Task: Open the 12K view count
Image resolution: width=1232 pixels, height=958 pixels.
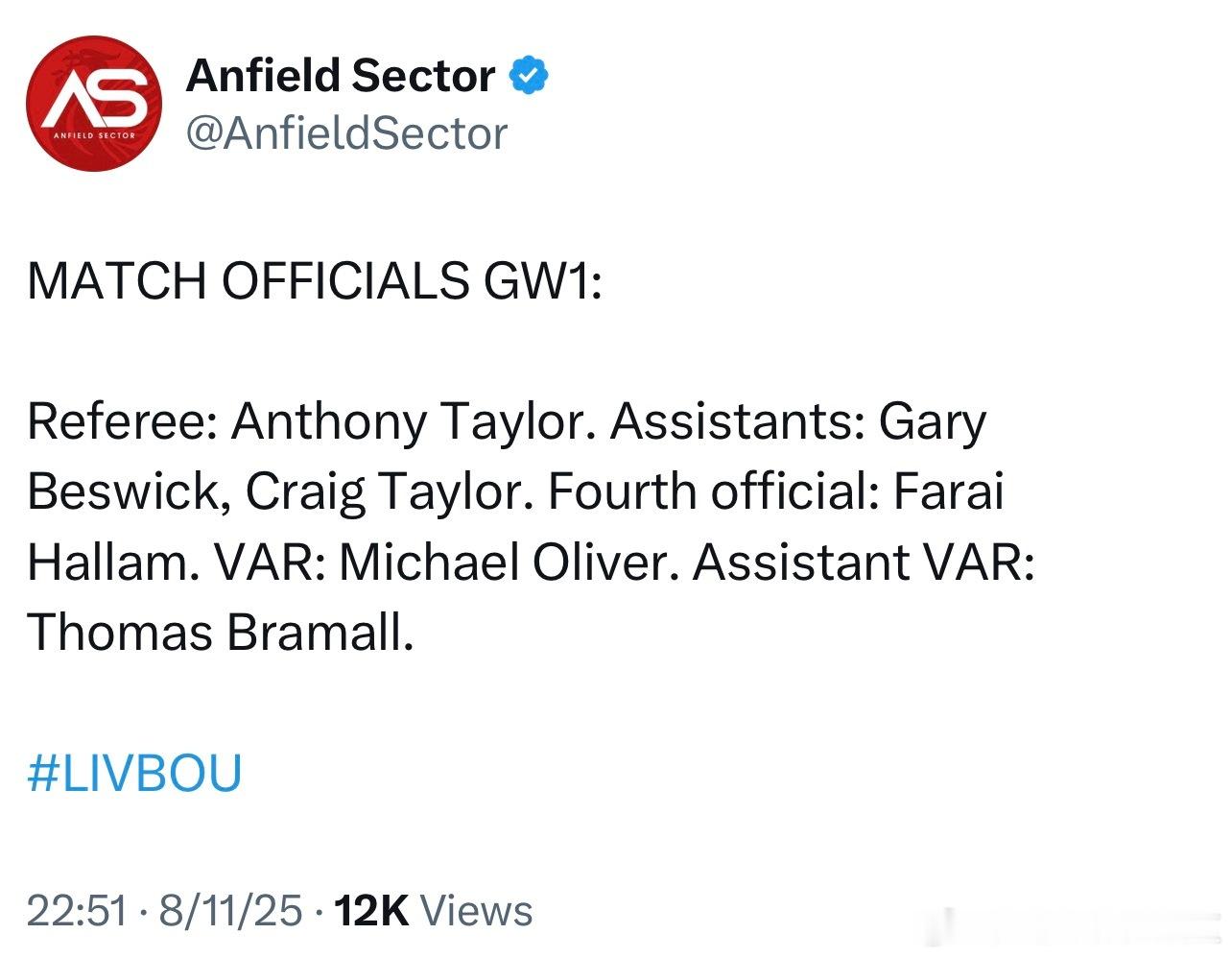Action: click(x=371, y=910)
